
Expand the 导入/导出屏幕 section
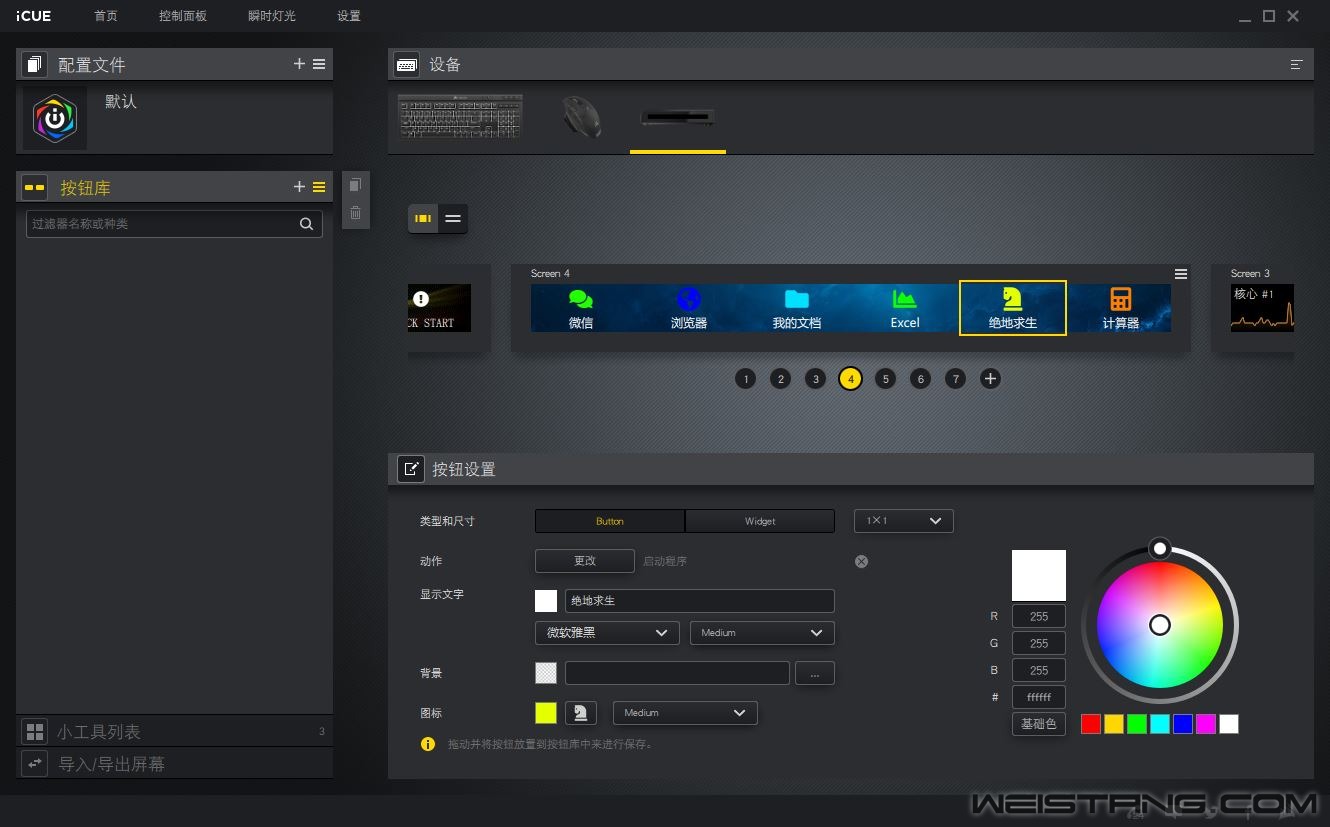(174, 764)
